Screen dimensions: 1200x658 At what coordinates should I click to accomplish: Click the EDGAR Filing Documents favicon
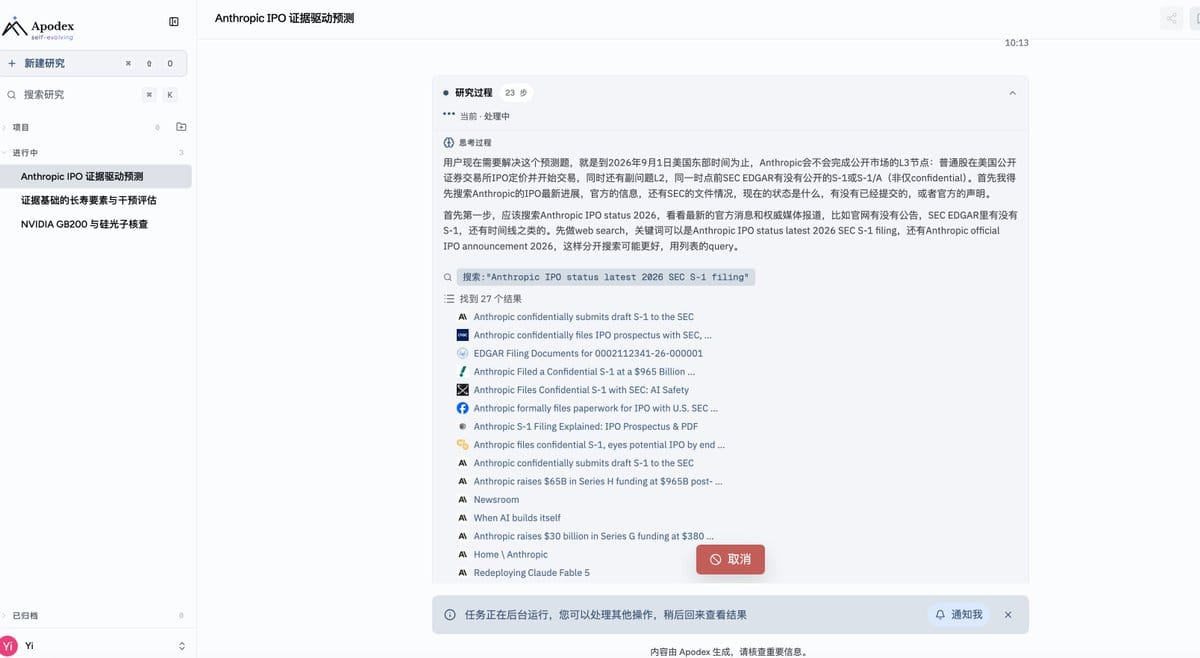tap(462, 353)
